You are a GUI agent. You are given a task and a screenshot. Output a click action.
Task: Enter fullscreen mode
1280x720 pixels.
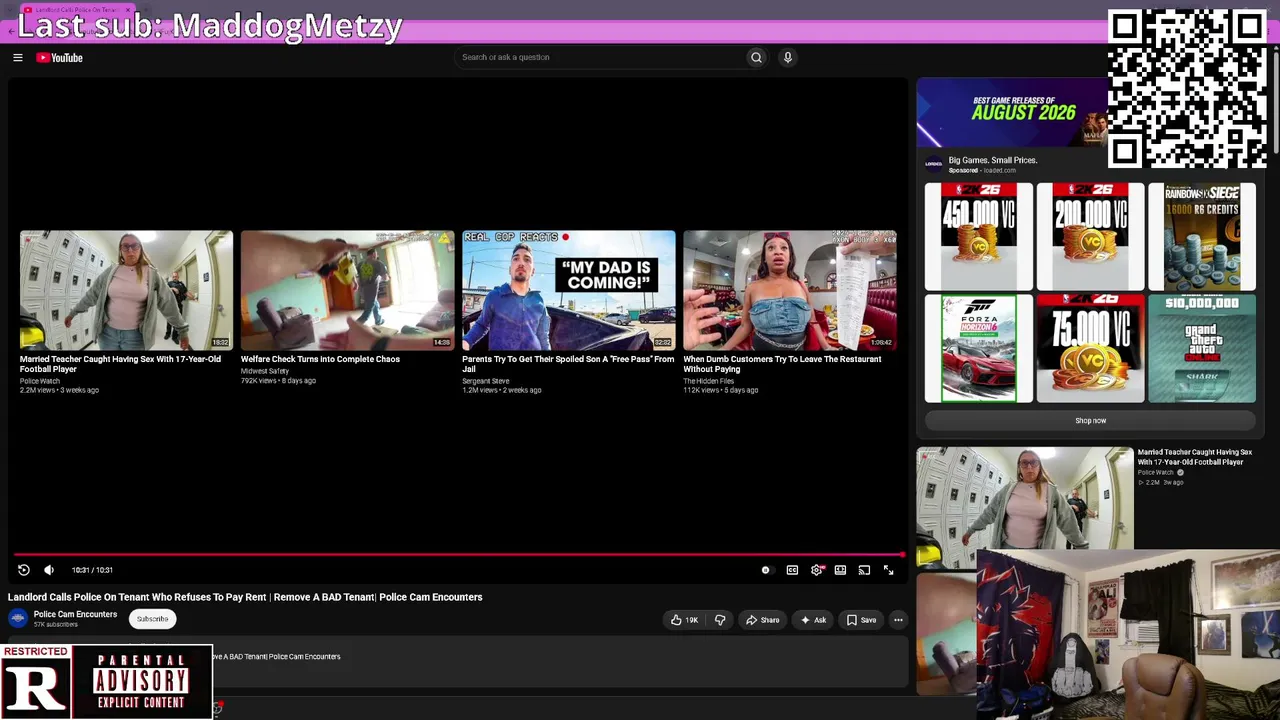pos(888,570)
